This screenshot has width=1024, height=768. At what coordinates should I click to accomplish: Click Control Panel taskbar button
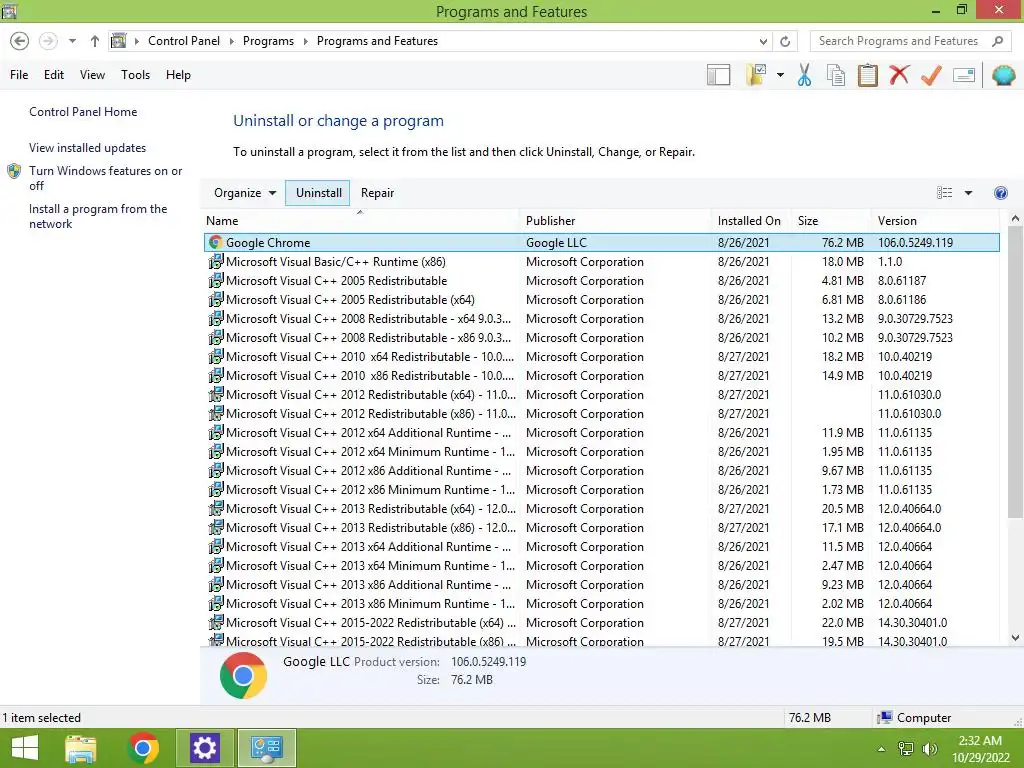point(266,748)
